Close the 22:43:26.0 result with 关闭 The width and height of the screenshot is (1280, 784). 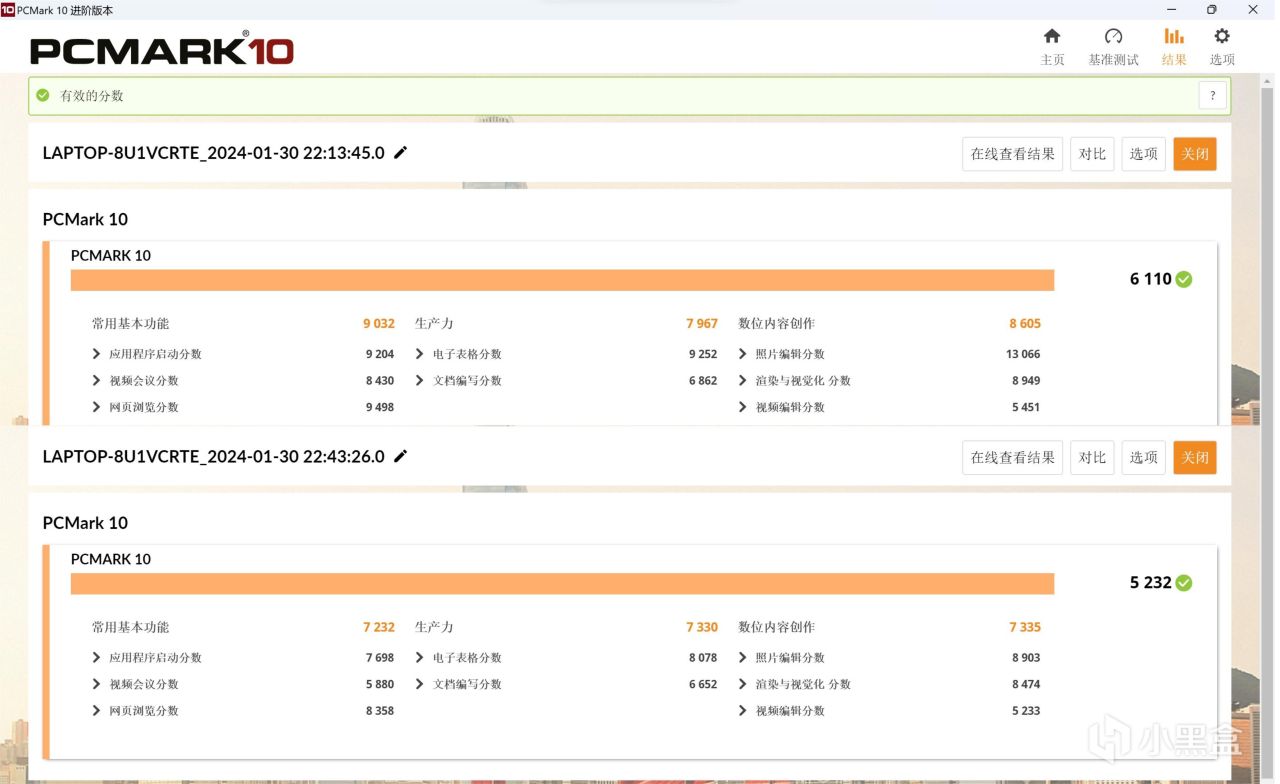coord(1195,457)
